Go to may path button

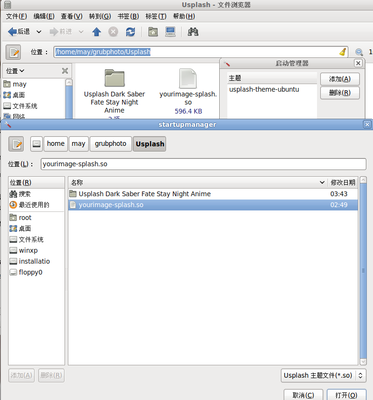coord(78,144)
